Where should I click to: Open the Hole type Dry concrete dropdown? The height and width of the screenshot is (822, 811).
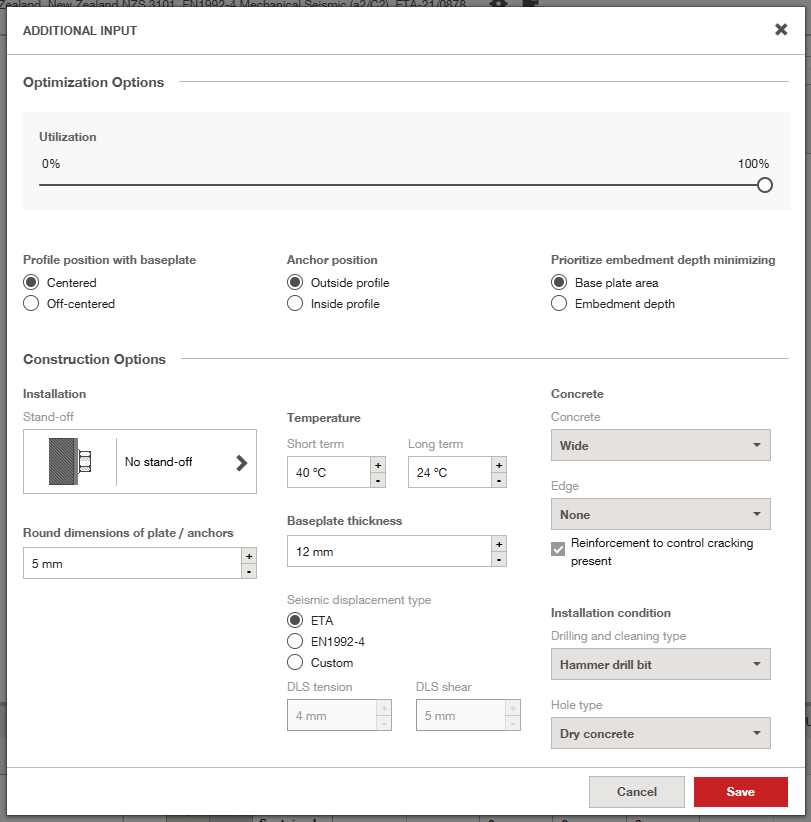coord(661,733)
